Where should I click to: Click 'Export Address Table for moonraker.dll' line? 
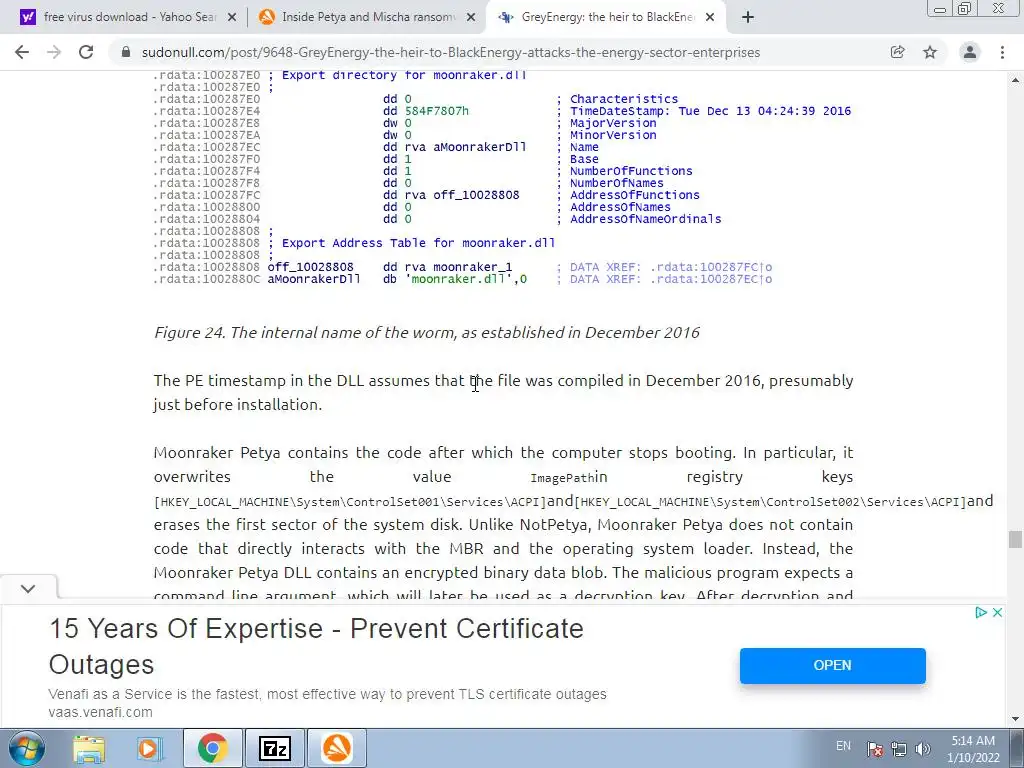pyautogui.click(x=419, y=243)
